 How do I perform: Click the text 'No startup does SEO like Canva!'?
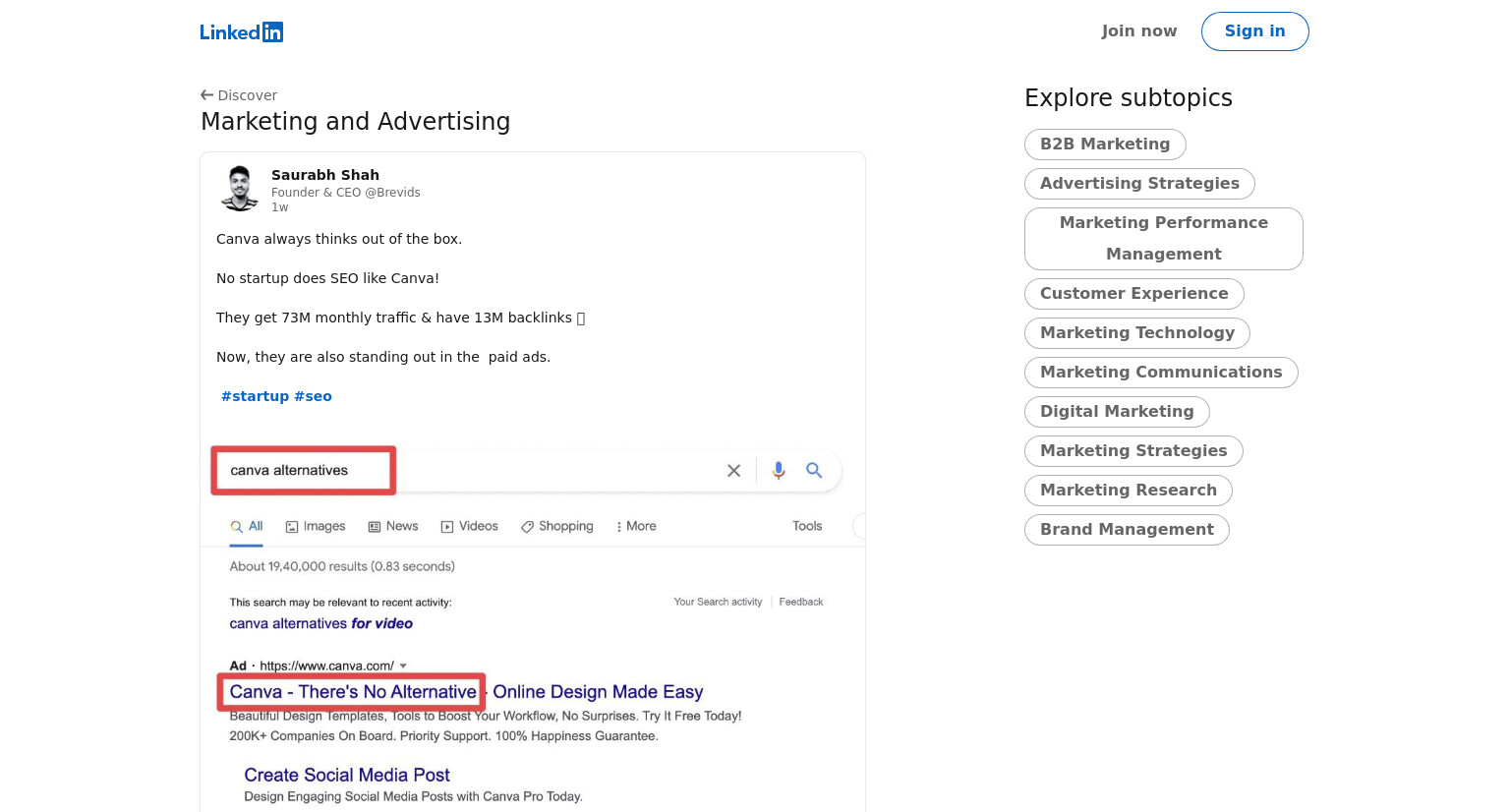(327, 278)
